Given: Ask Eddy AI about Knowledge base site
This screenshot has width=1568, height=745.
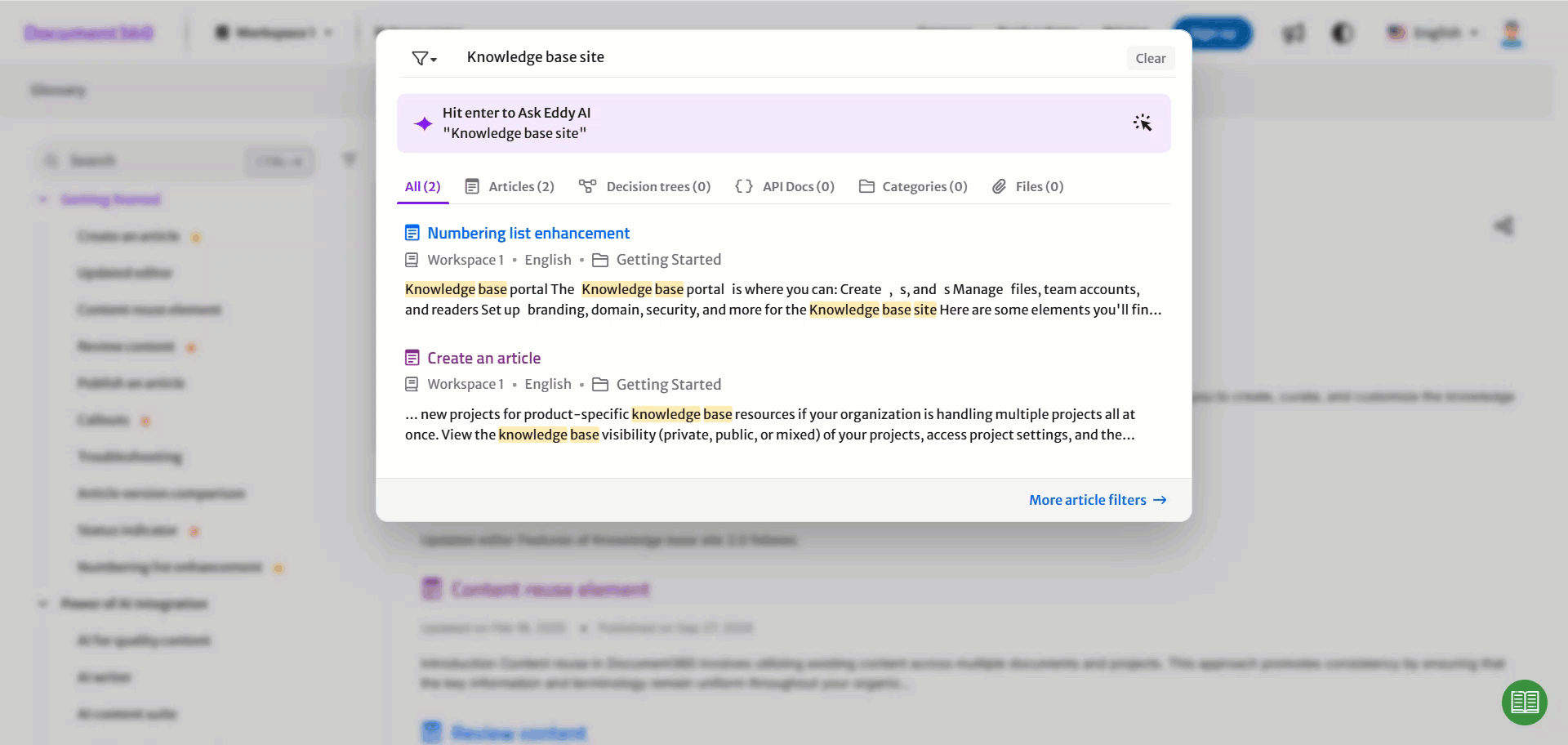Looking at the screenshot, I should (784, 123).
